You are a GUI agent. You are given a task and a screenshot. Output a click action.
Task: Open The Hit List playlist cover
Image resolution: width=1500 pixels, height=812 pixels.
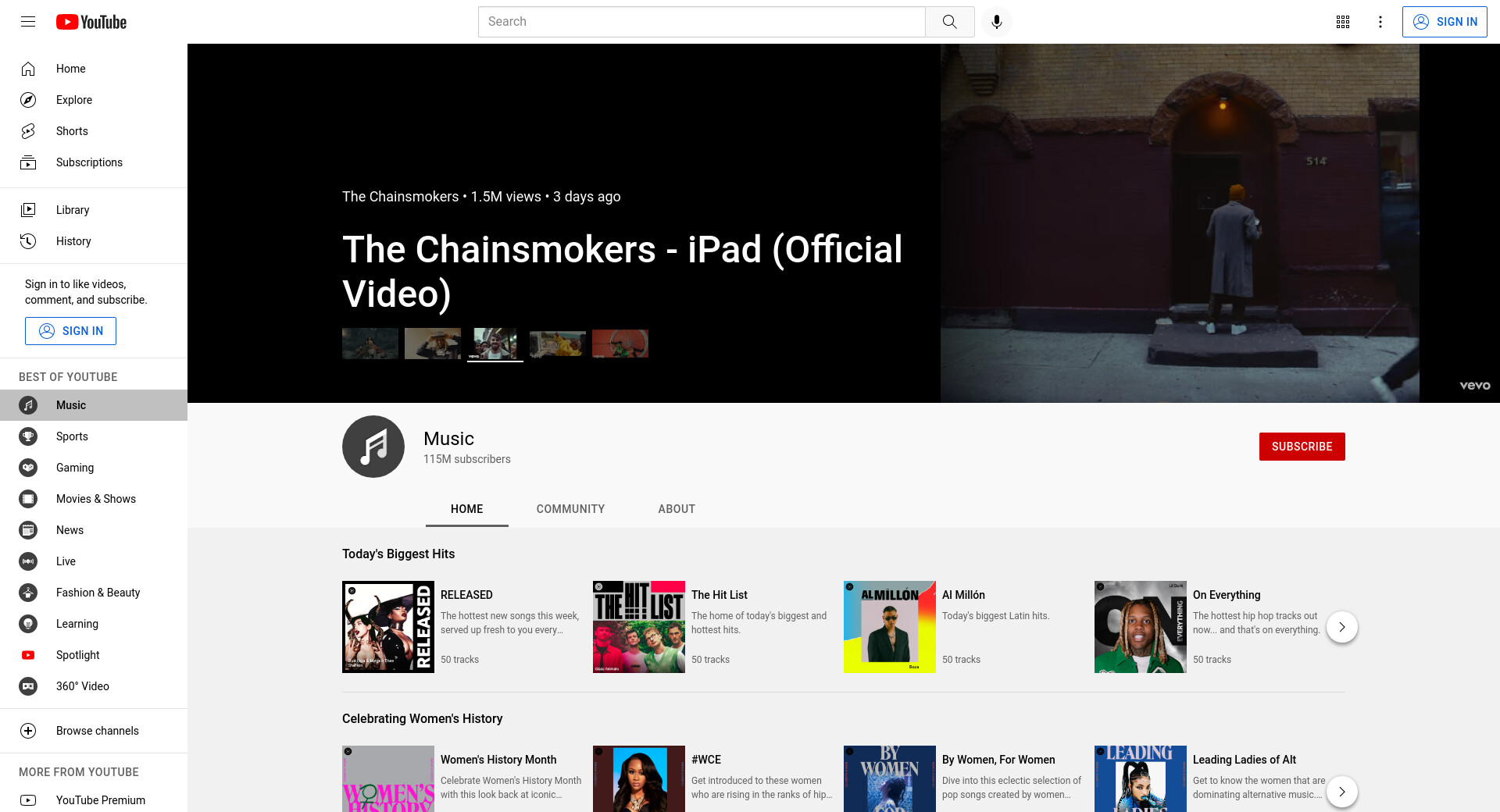click(639, 627)
